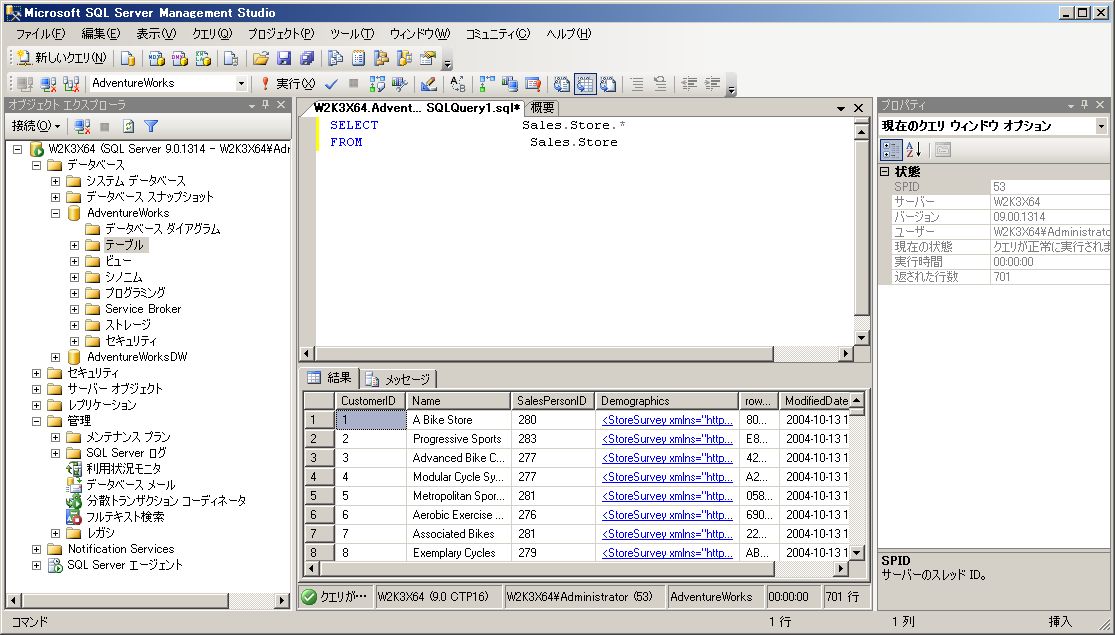Image resolution: width=1115 pixels, height=635 pixels.
Task: Expand the AdventureWorksDW database node
Action: 55,357
